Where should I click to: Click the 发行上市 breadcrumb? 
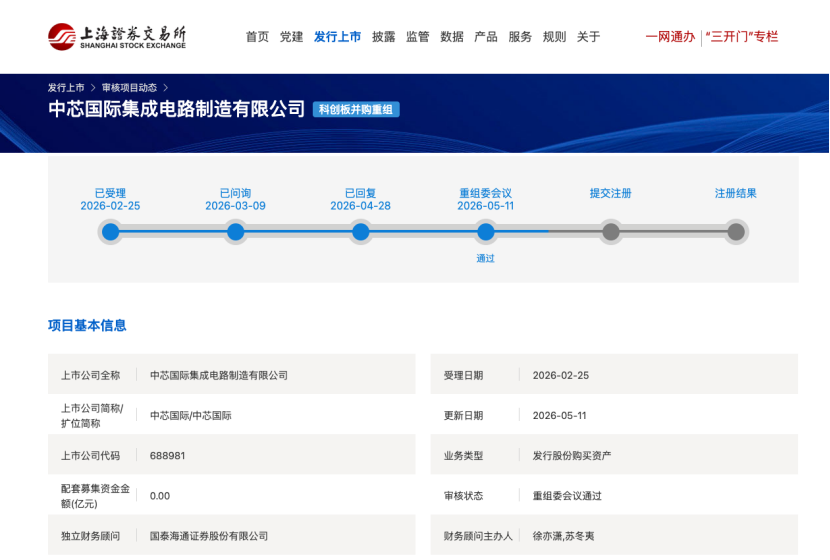pos(66,87)
